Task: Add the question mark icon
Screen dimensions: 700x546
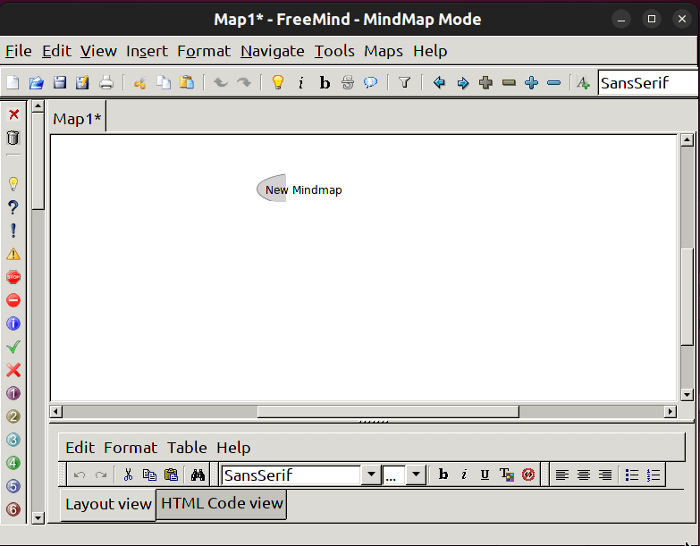Action: [13, 207]
